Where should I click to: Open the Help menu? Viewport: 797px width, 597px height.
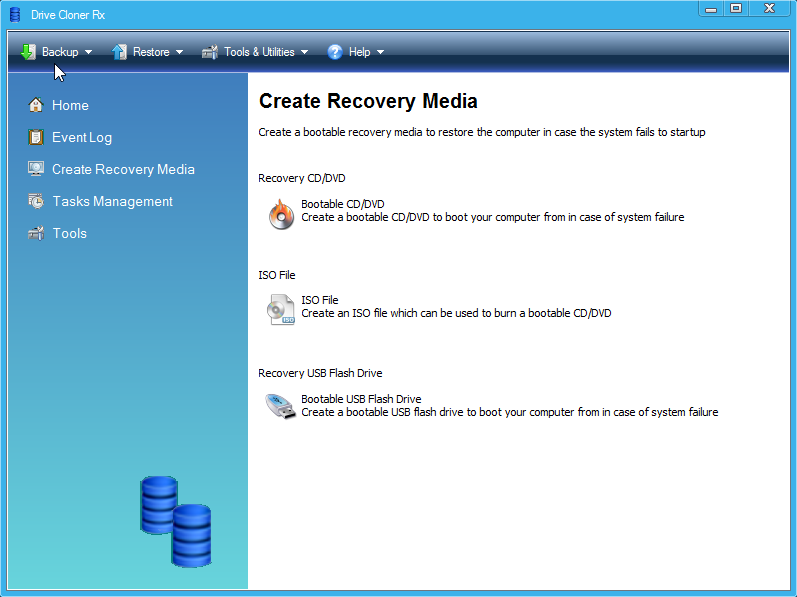356,52
